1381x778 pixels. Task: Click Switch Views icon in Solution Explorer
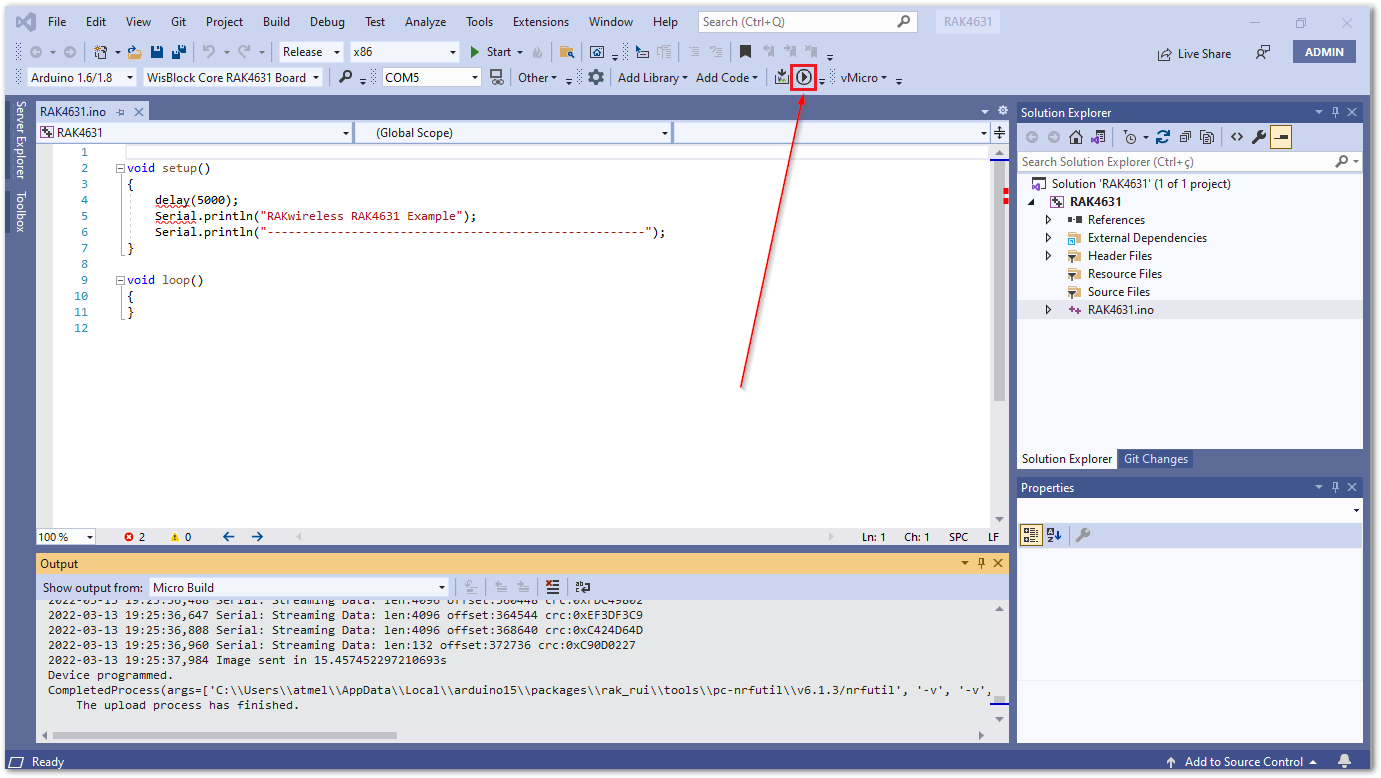(x=1099, y=137)
